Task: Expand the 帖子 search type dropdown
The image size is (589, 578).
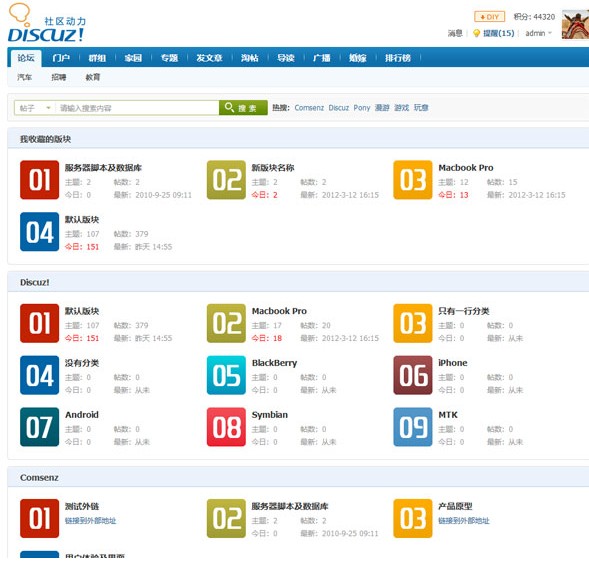Action: coord(35,108)
